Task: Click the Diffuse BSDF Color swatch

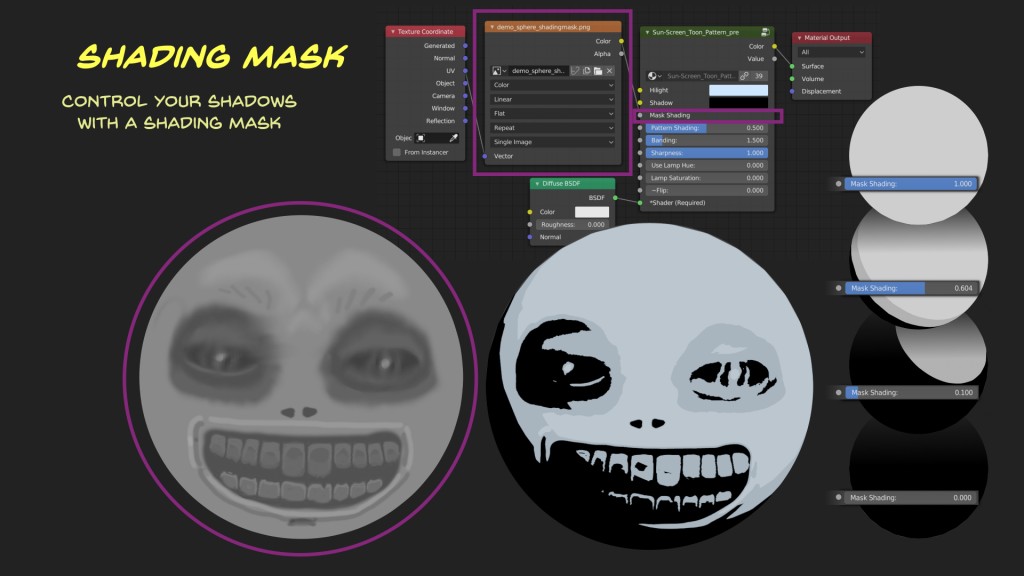Action: tap(591, 212)
